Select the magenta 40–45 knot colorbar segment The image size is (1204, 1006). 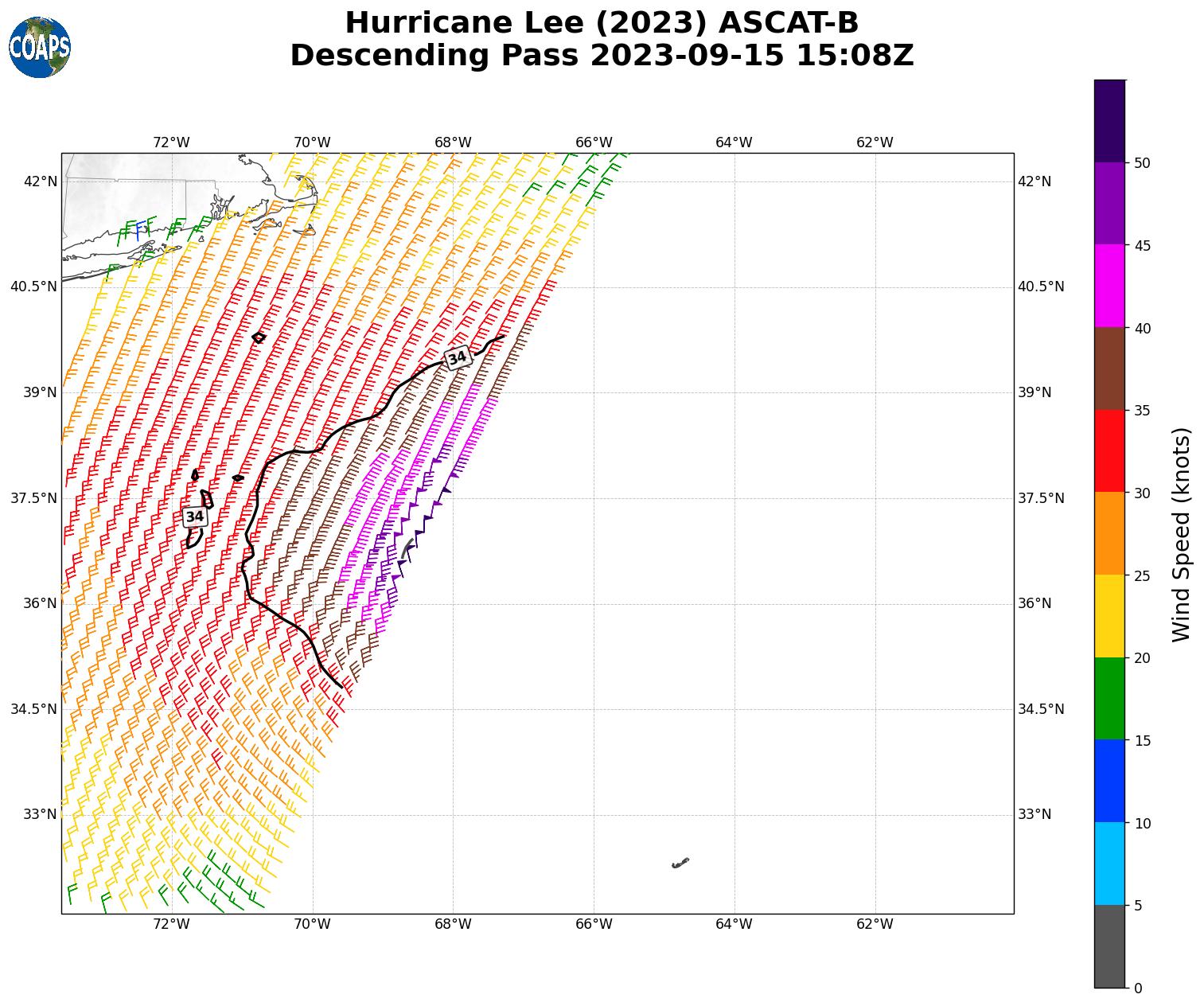point(1109,286)
